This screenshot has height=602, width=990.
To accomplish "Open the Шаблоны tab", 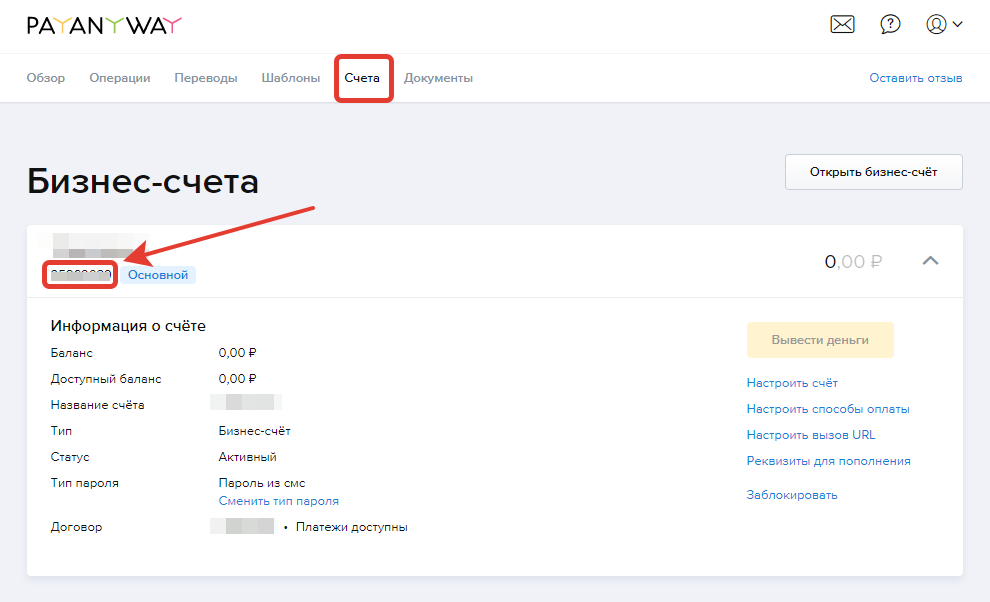I will point(290,78).
